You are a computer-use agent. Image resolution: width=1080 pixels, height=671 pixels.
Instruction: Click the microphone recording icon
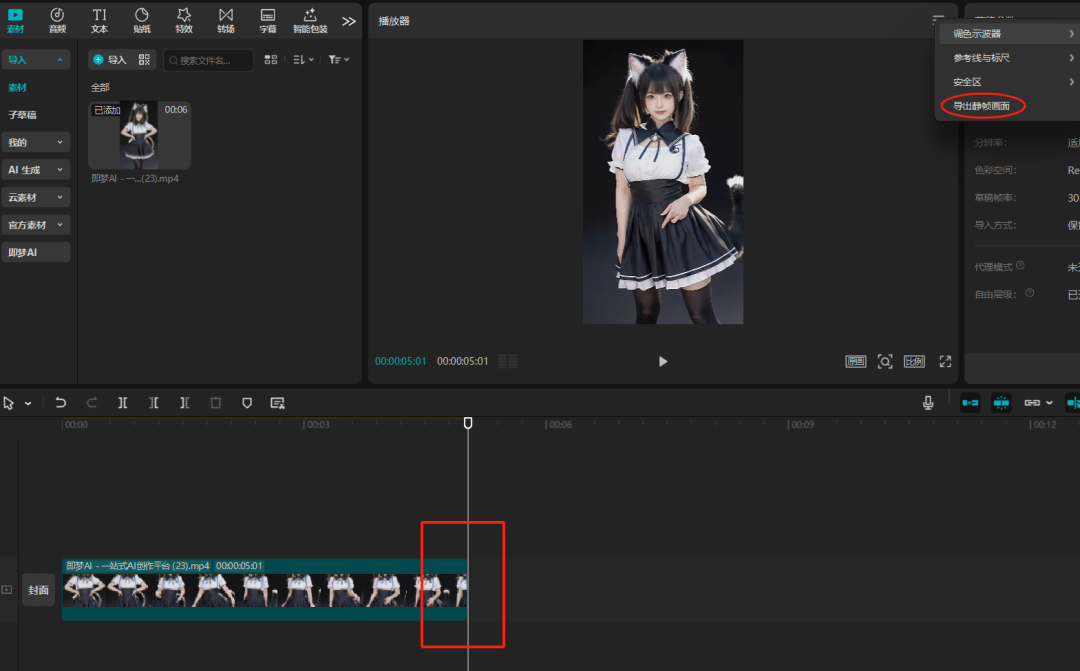tap(927, 402)
